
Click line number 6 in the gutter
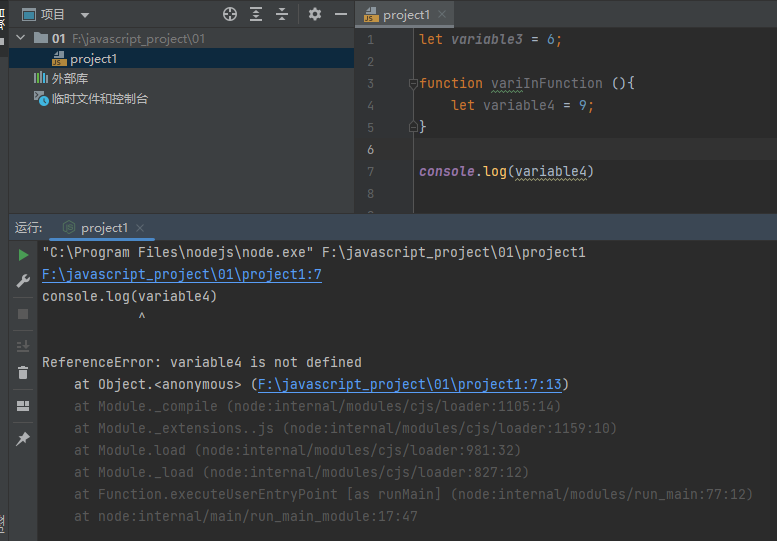(371, 150)
